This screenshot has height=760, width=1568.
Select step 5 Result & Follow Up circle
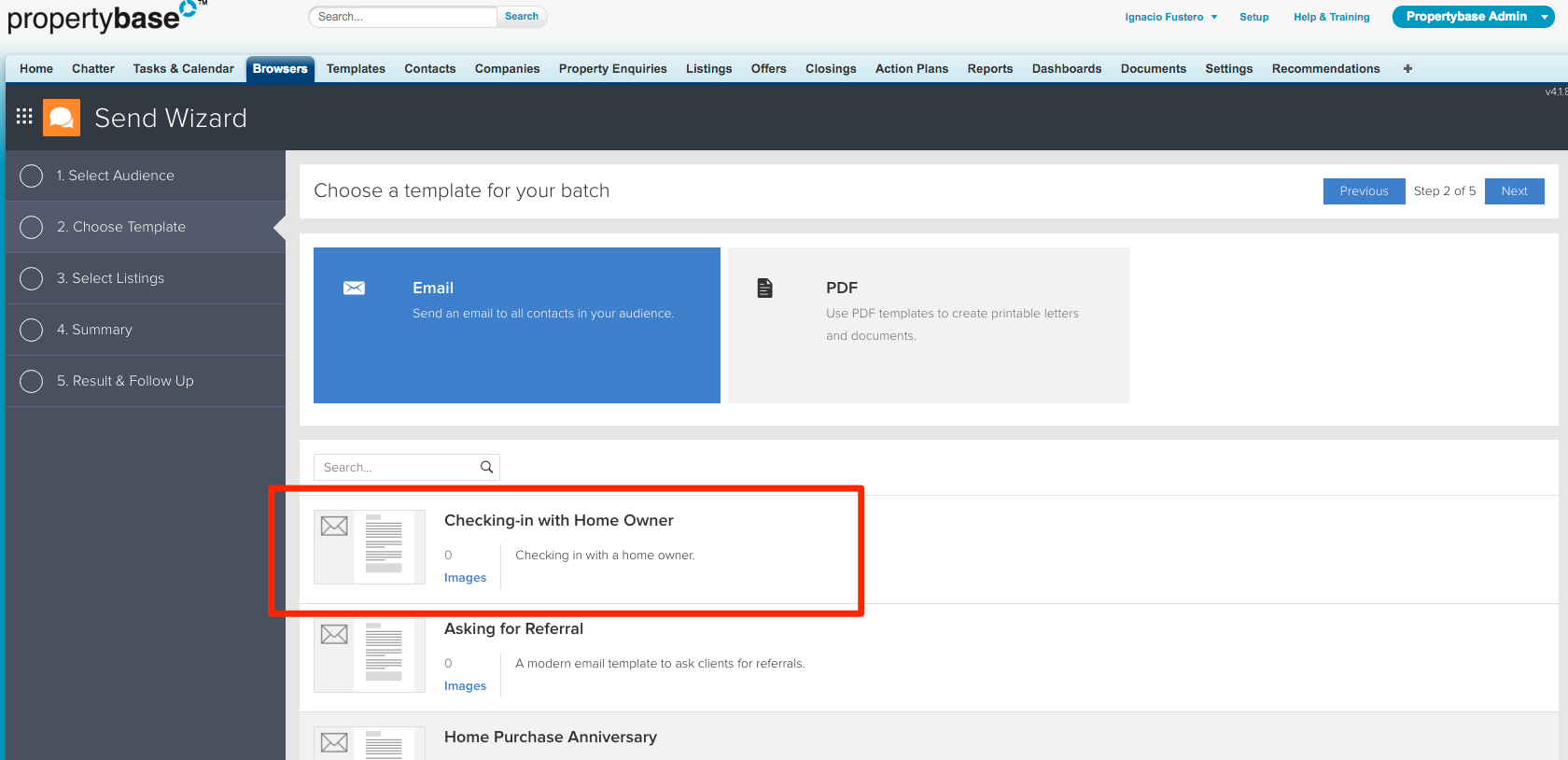pyautogui.click(x=31, y=381)
